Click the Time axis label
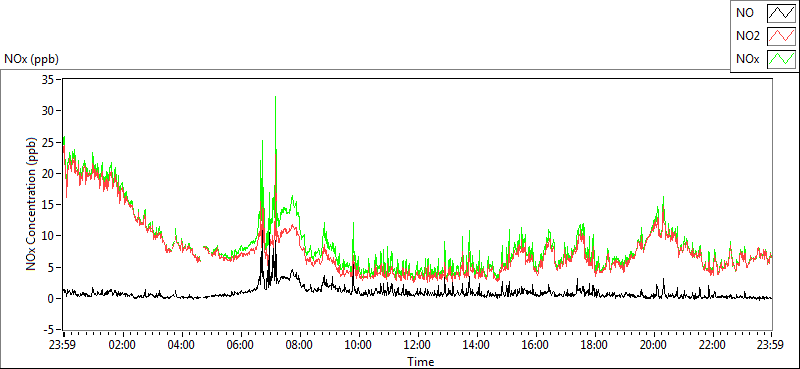The image size is (800, 369). pyautogui.click(x=421, y=362)
